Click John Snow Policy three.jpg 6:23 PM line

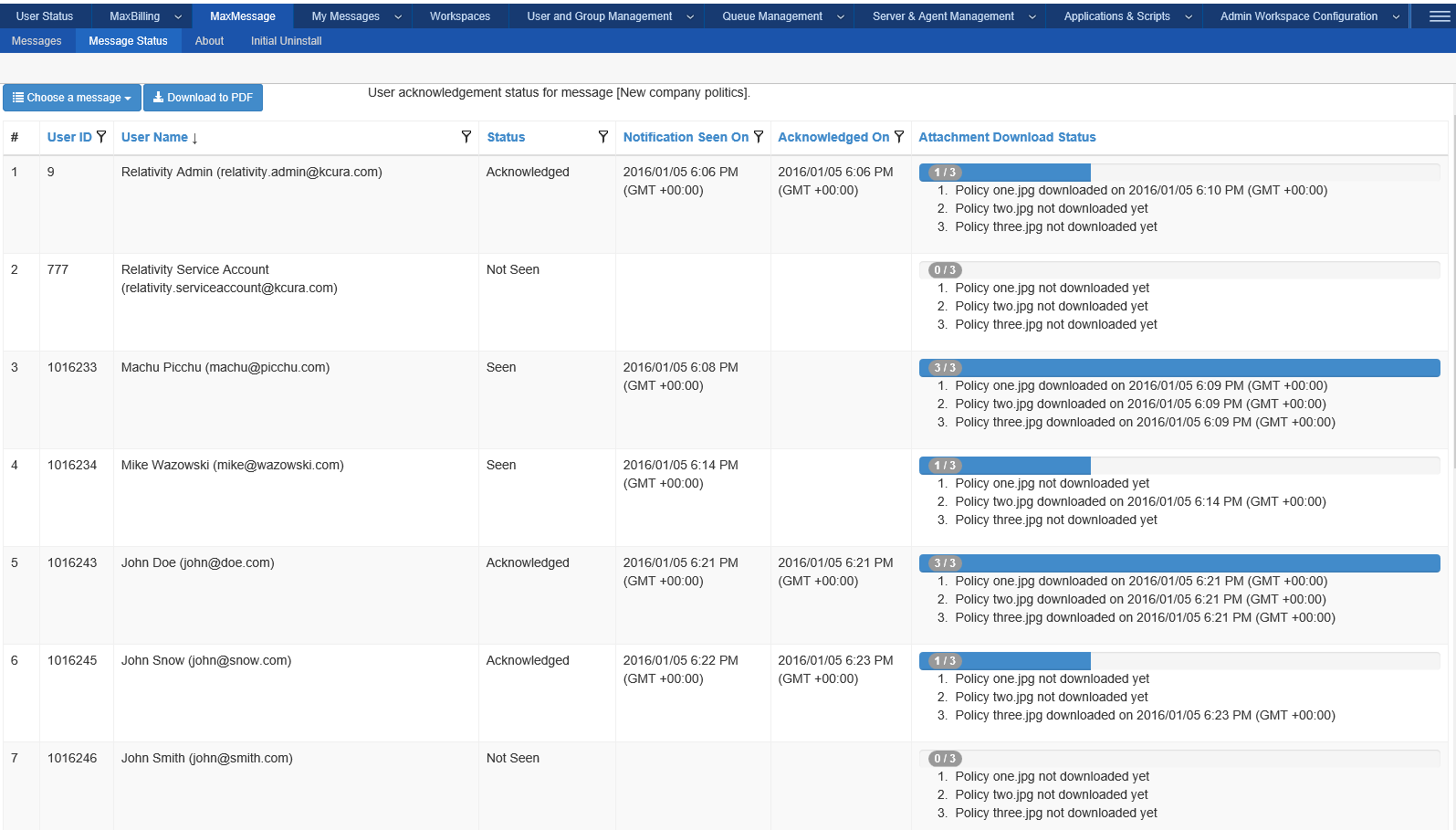pyautogui.click(x=1145, y=715)
